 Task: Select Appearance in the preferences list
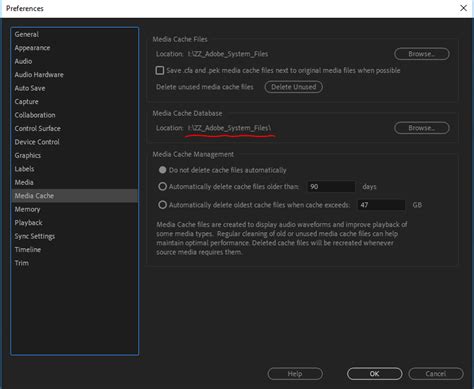tap(32, 48)
